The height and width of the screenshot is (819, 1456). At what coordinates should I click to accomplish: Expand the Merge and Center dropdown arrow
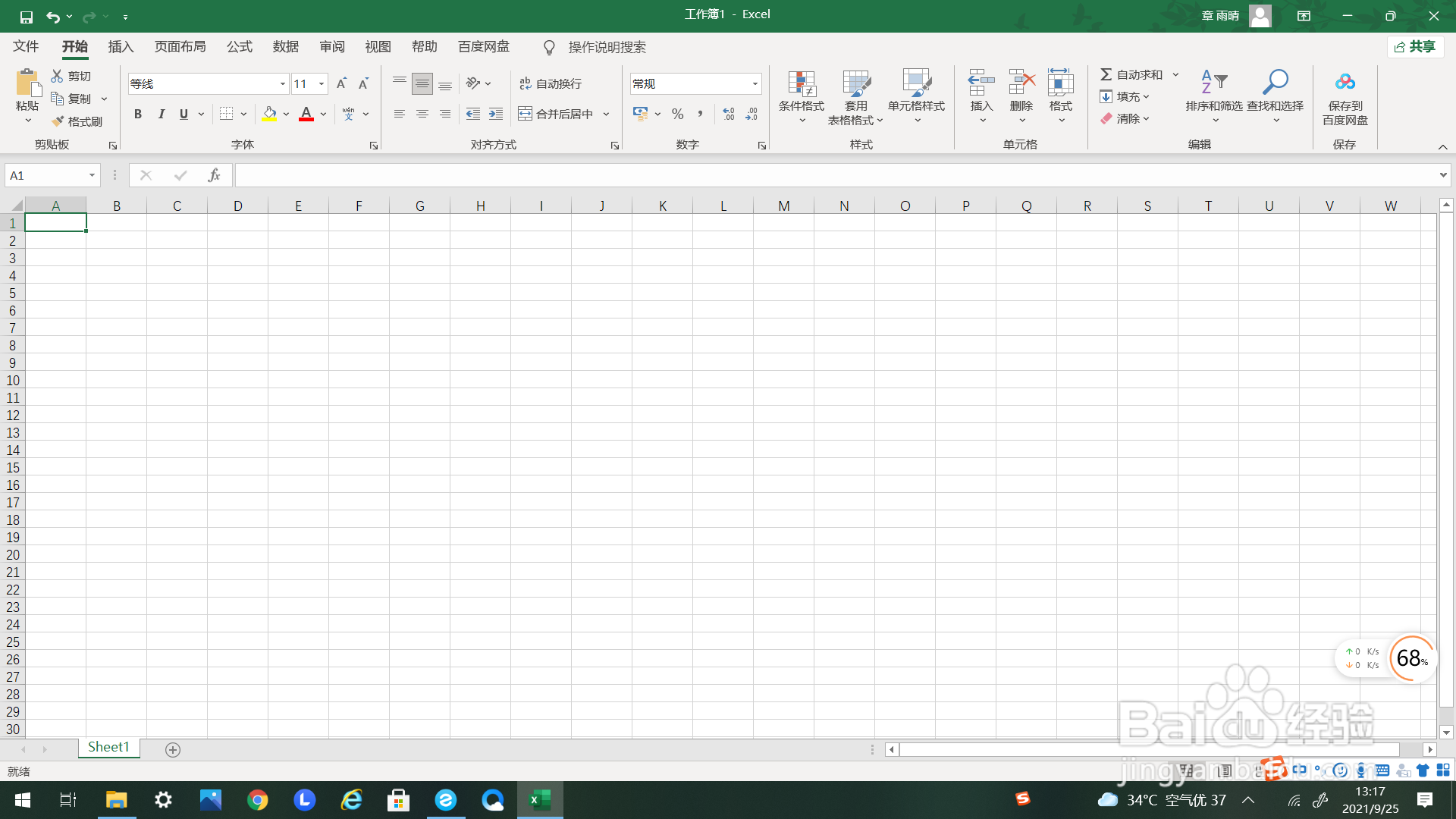pyautogui.click(x=606, y=115)
